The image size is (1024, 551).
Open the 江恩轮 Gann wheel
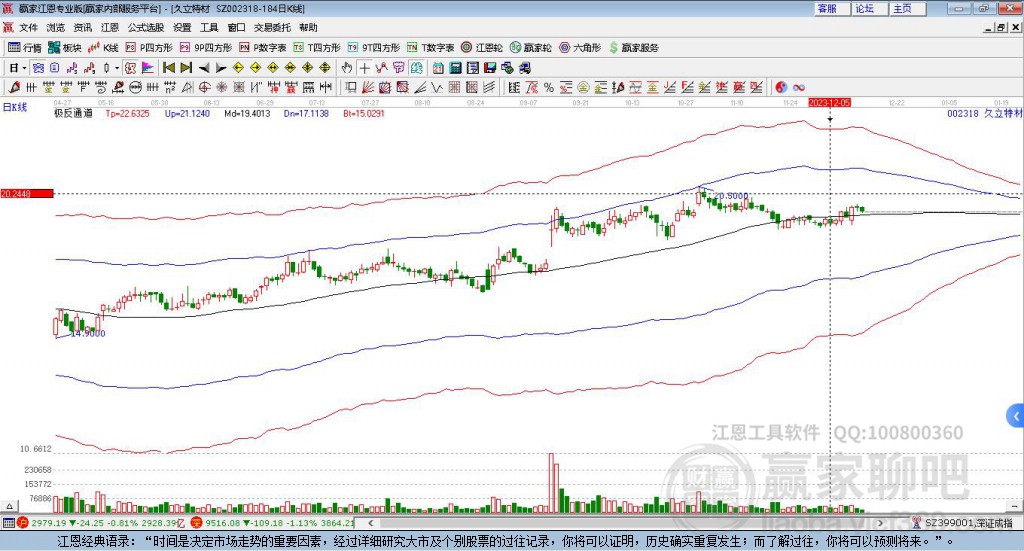pyautogui.click(x=482, y=48)
